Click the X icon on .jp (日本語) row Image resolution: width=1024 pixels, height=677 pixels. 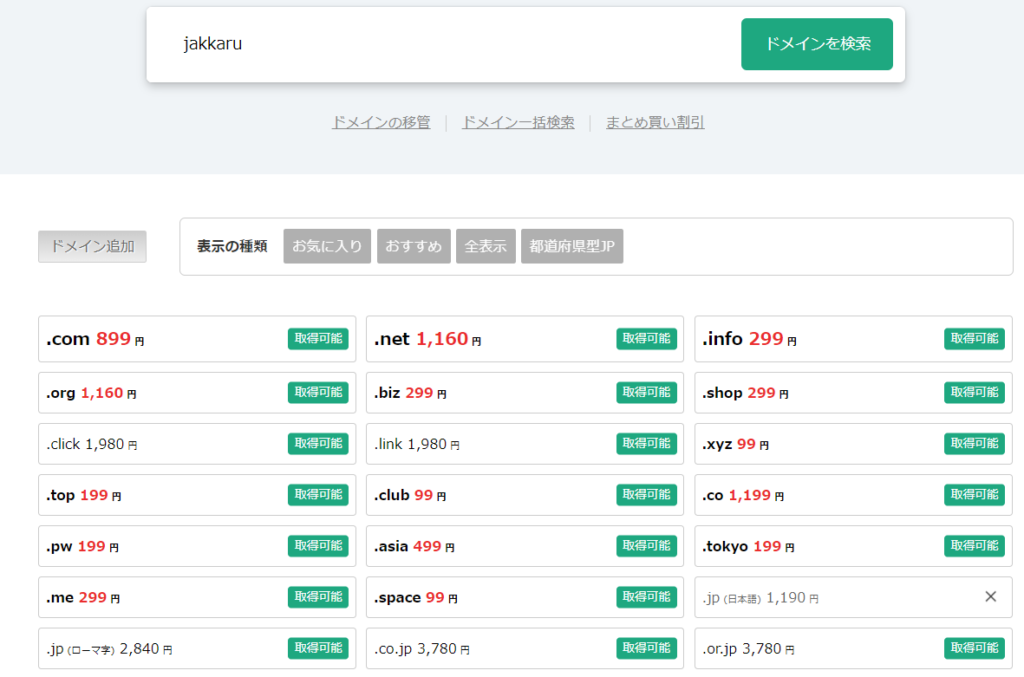coord(991,597)
